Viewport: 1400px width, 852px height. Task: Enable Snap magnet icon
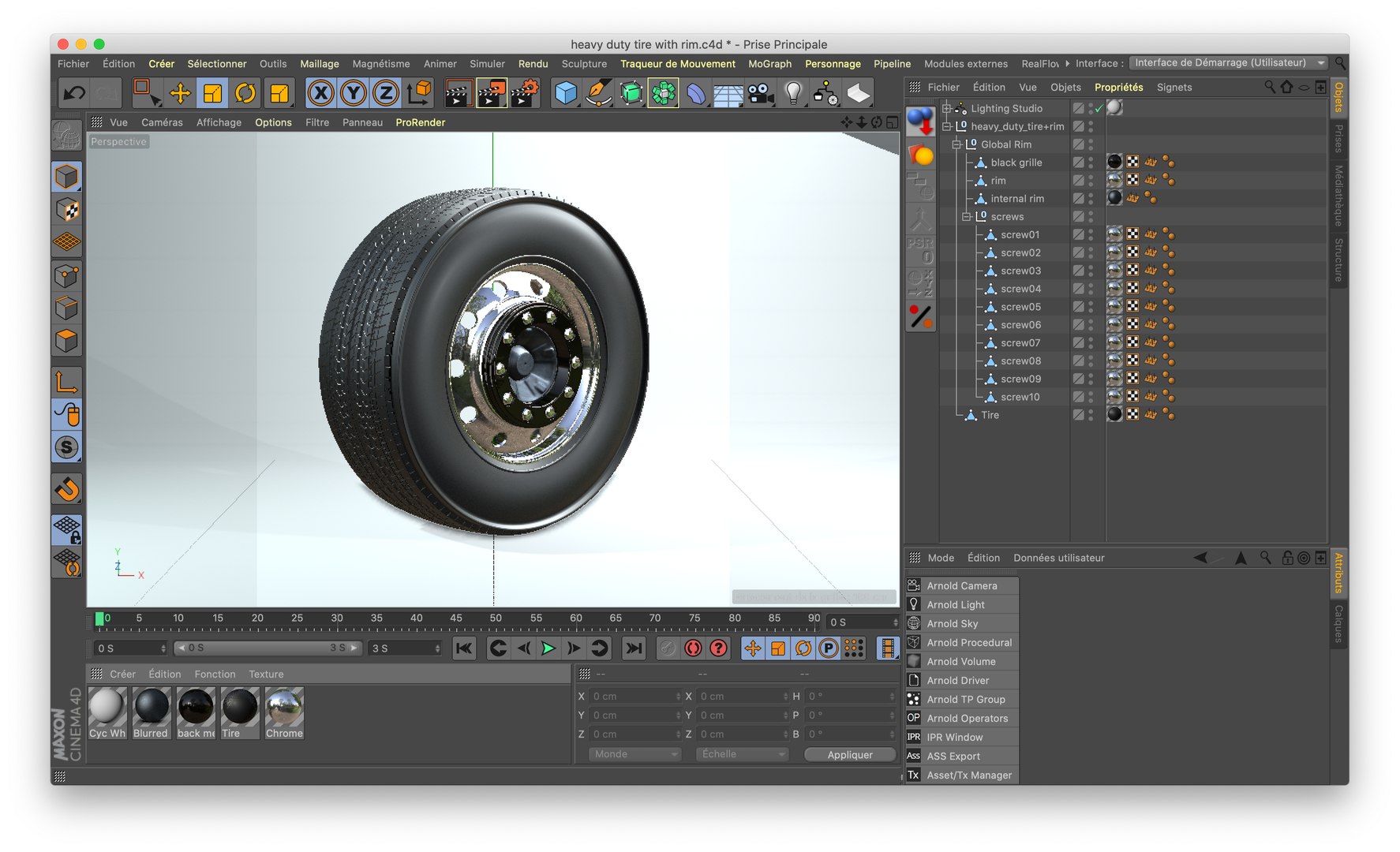pyautogui.click(x=67, y=489)
